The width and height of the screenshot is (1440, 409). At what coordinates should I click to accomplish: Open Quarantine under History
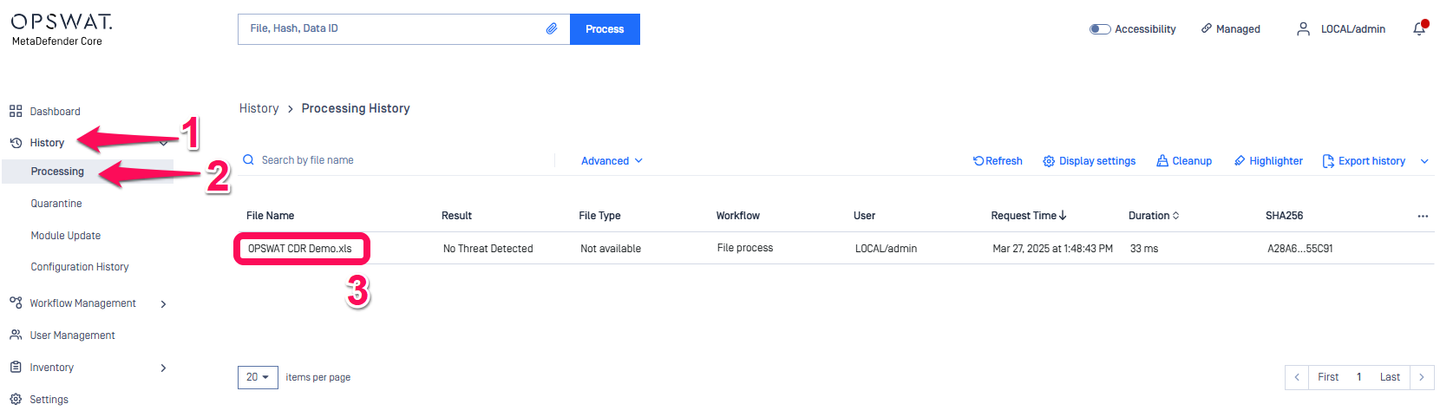tap(56, 203)
